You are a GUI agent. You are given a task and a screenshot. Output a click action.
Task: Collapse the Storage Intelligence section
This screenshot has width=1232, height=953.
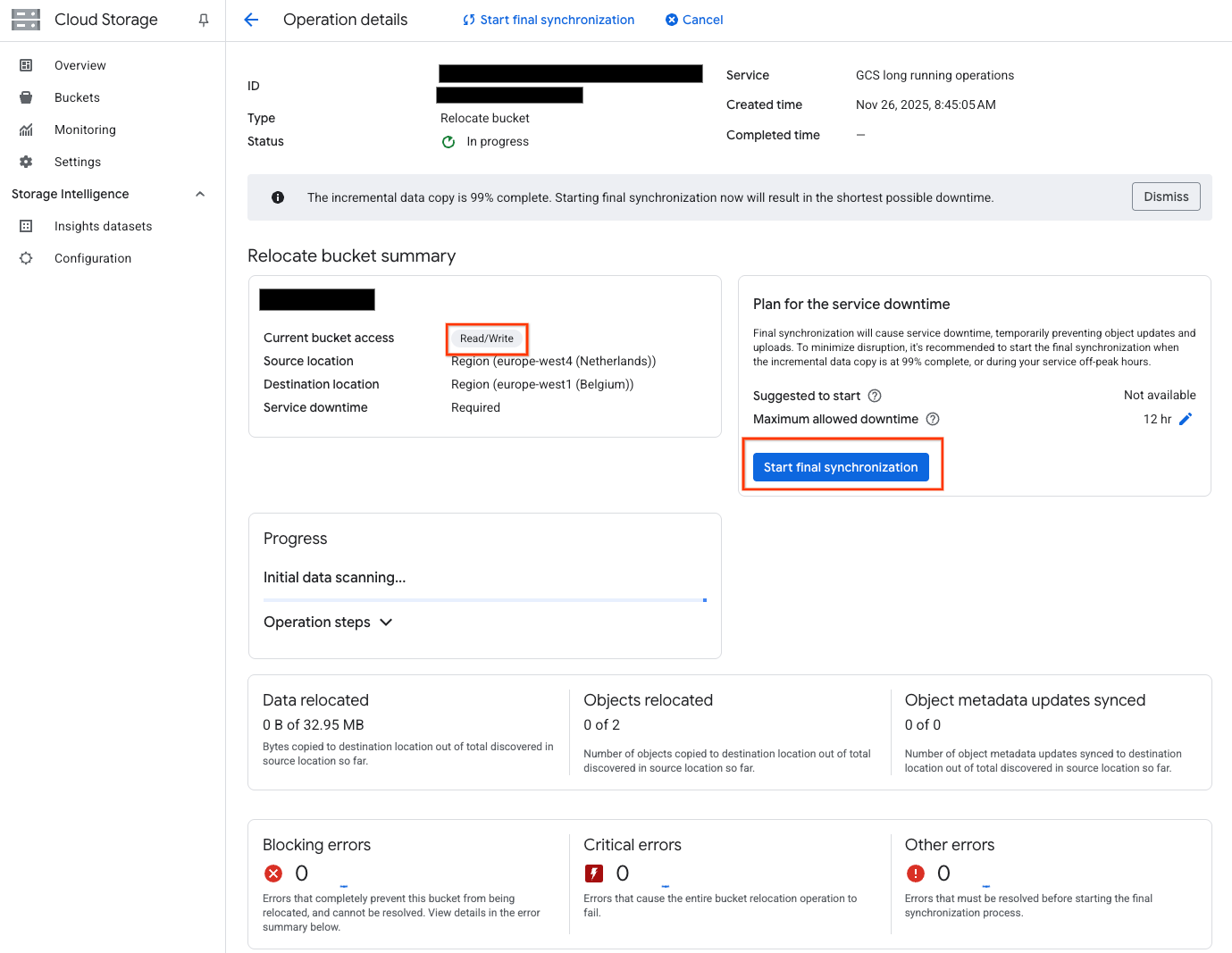click(200, 194)
